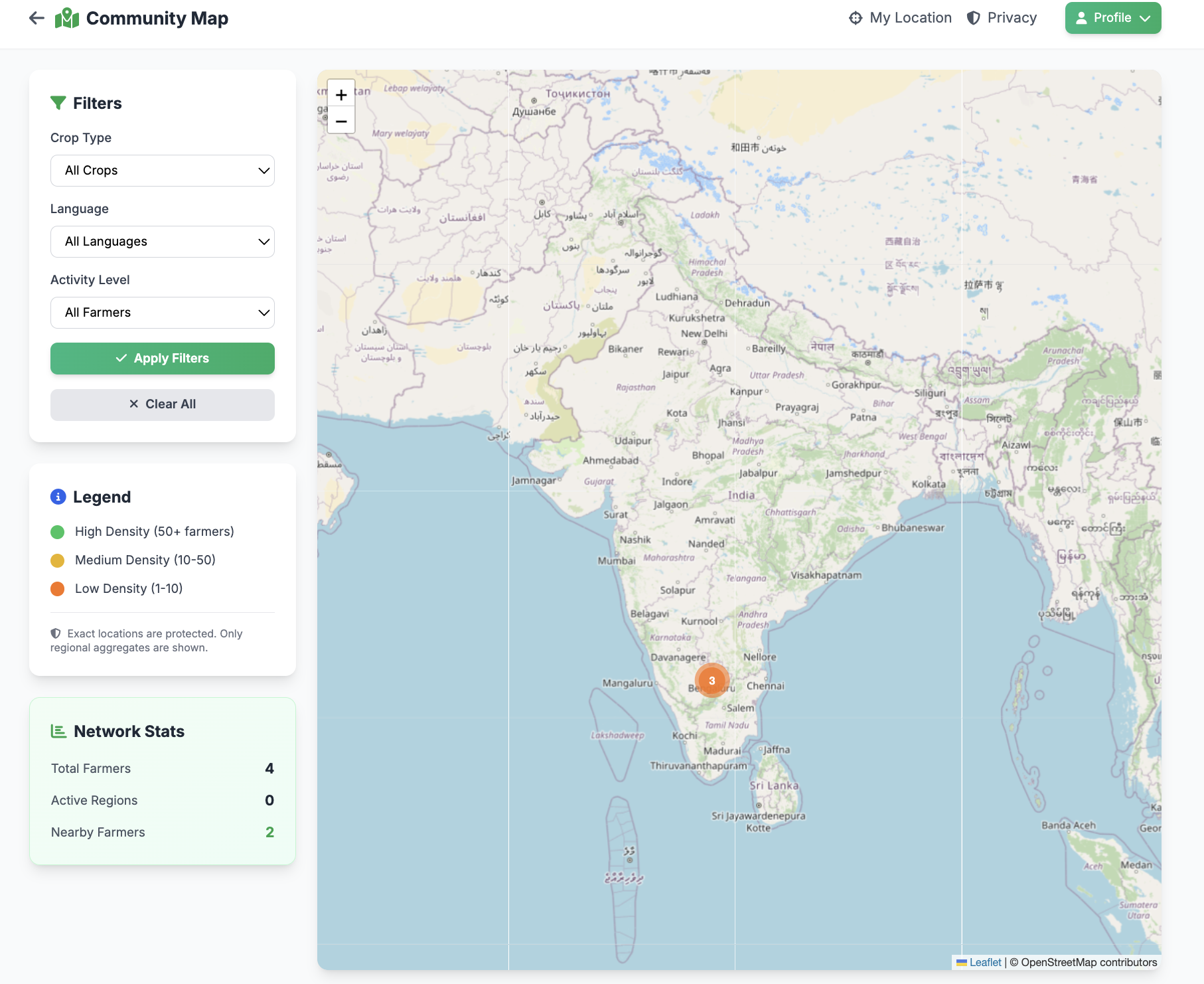This screenshot has height=984, width=1204.
Task: Click the High Density green swatch
Action: click(58, 532)
